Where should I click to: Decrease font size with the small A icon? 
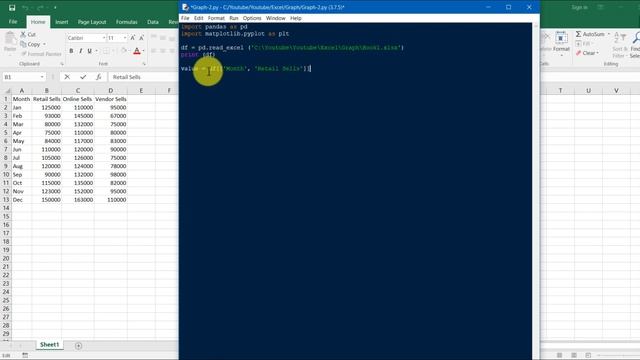(x=141, y=38)
